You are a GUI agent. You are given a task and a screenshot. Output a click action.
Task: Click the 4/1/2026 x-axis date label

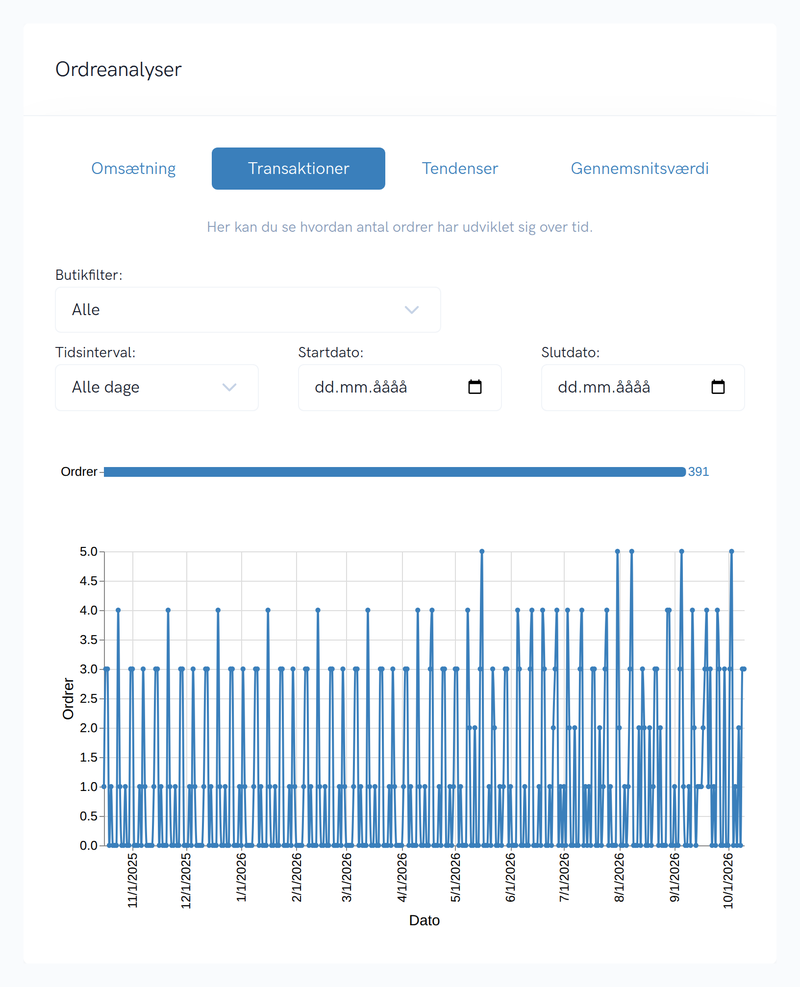(402, 877)
